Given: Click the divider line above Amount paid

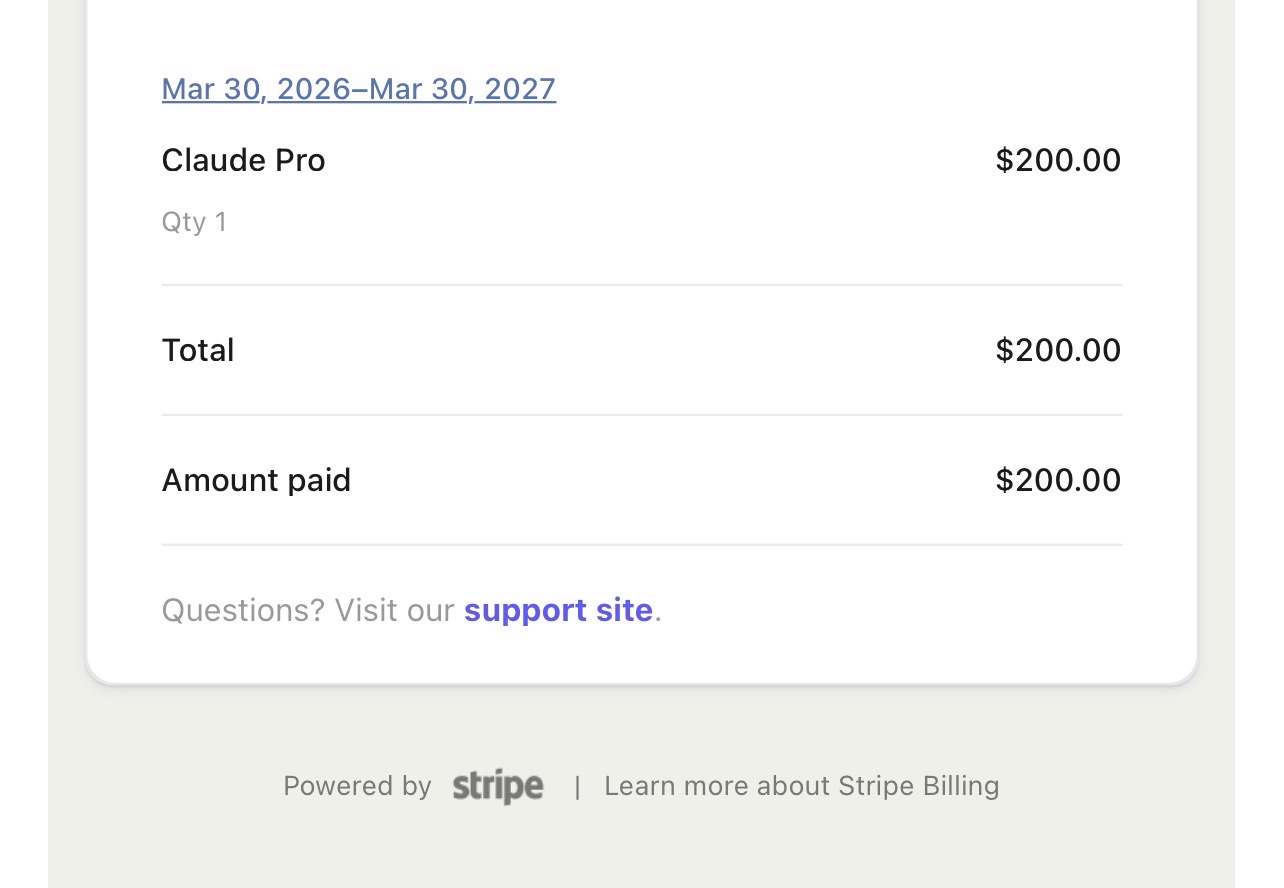Looking at the screenshot, I should [641, 415].
